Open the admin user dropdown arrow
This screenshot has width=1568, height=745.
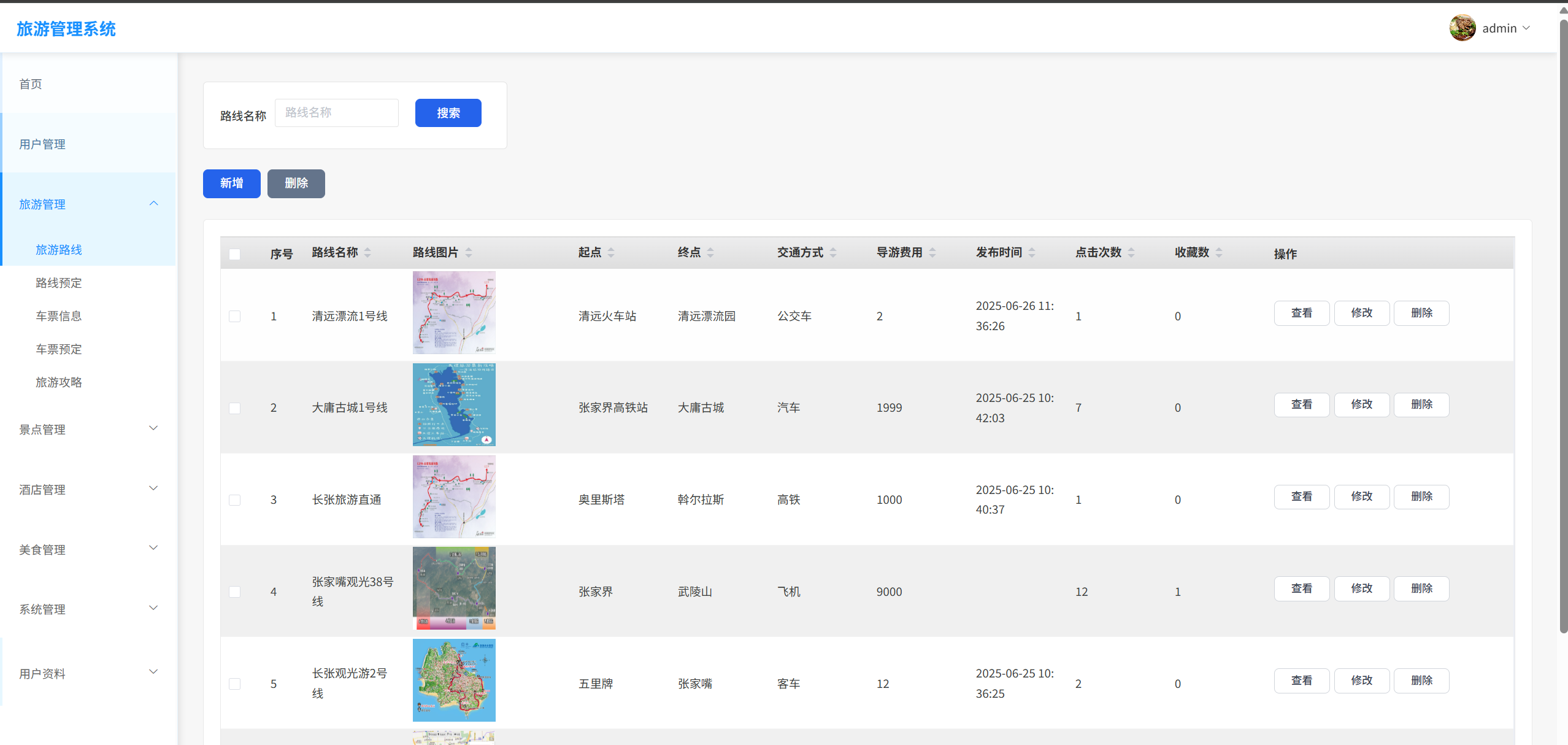1526,28
